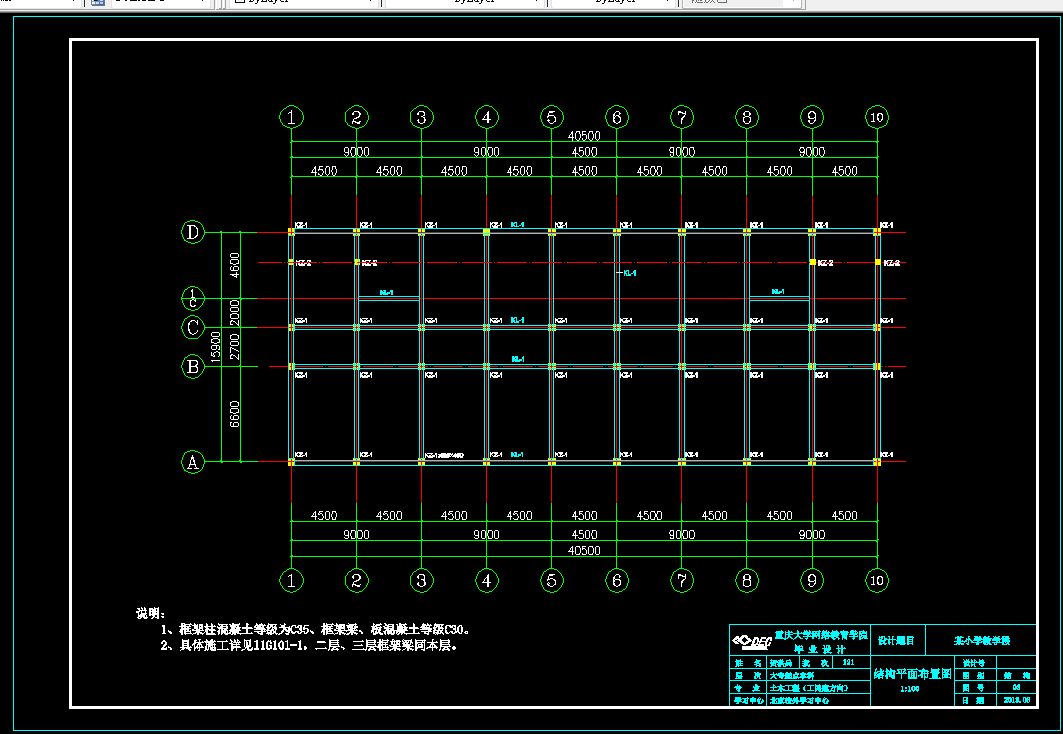
Task: Select the 2013.06 date value
Action: pos(1016,700)
